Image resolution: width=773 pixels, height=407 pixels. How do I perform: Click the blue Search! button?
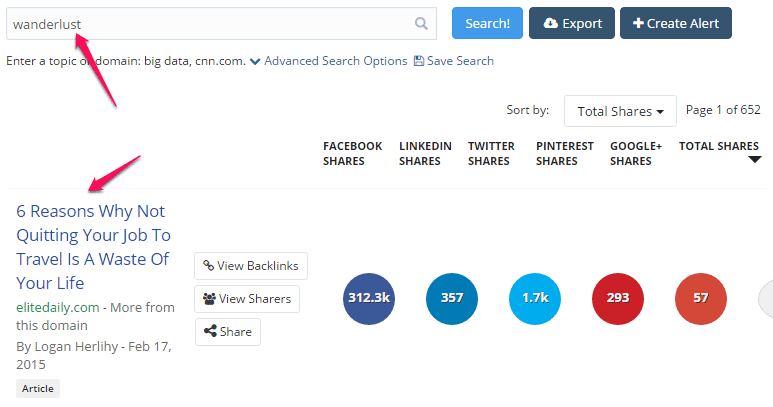(x=487, y=23)
